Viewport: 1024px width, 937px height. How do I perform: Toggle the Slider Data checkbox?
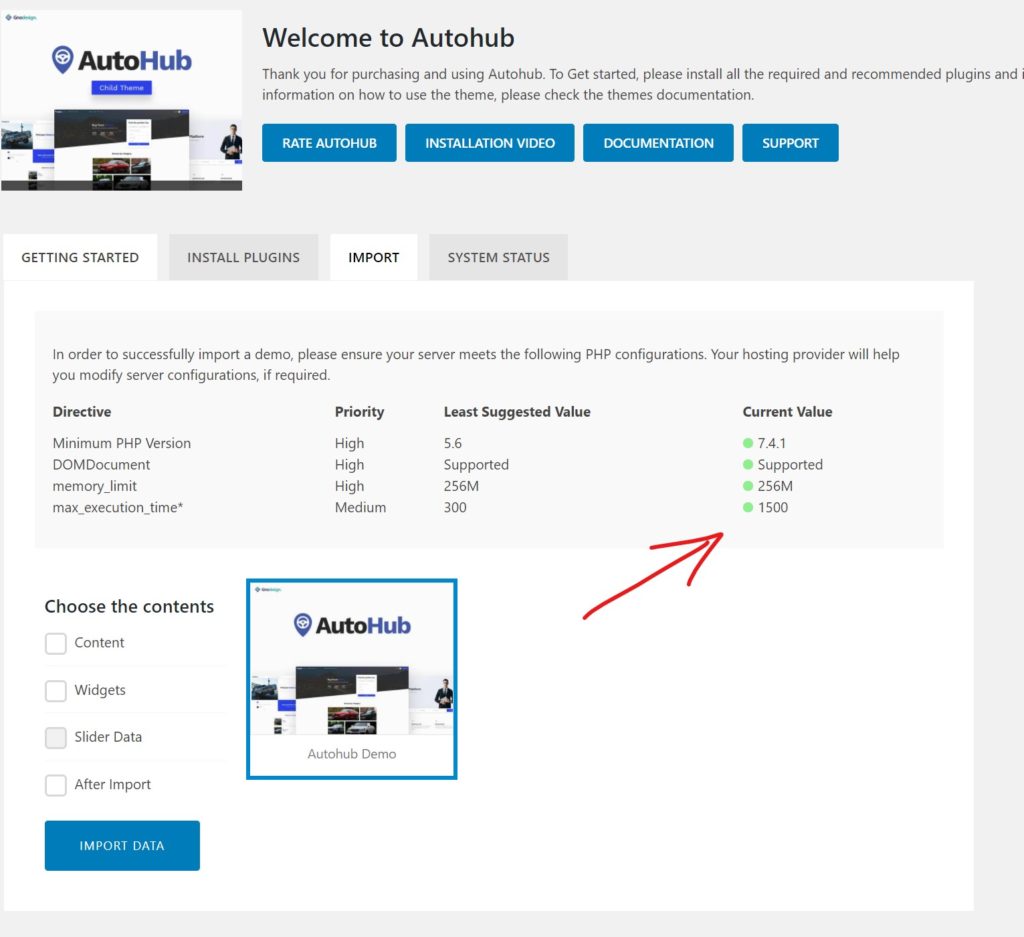pyautogui.click(x=56, y=738)
